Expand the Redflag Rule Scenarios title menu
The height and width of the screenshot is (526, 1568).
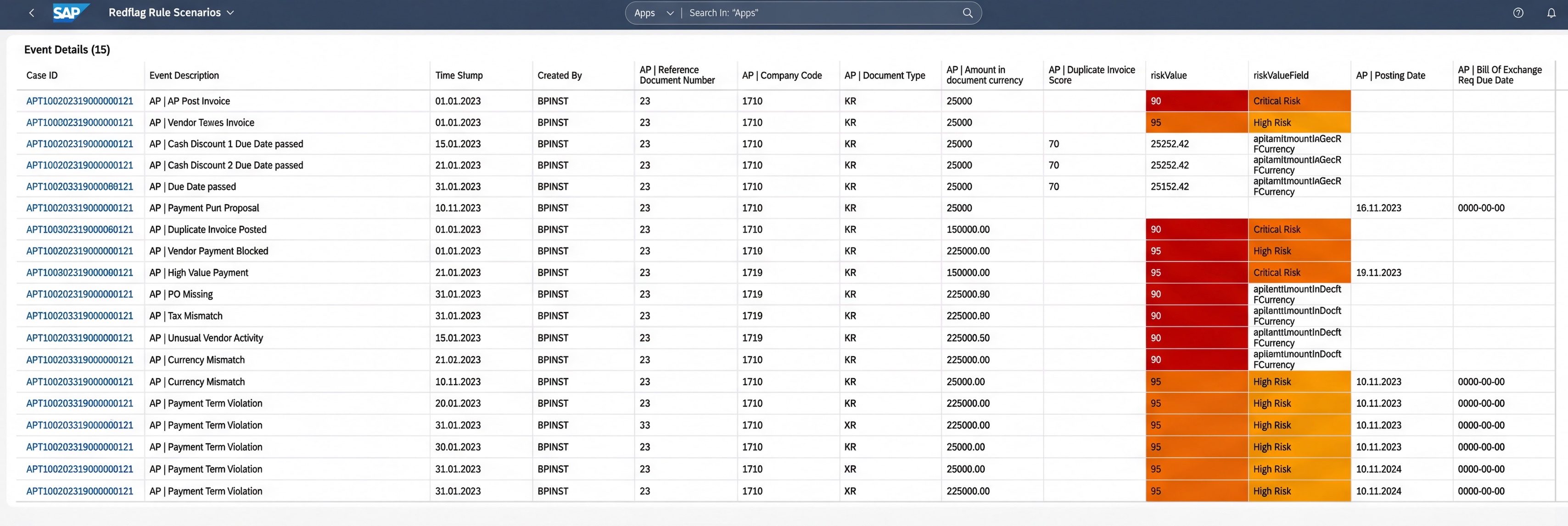point(230,12)
